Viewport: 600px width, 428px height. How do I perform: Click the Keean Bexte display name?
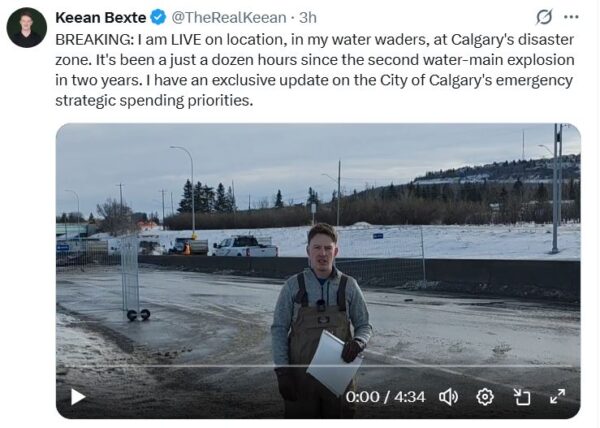coord(101,17)
